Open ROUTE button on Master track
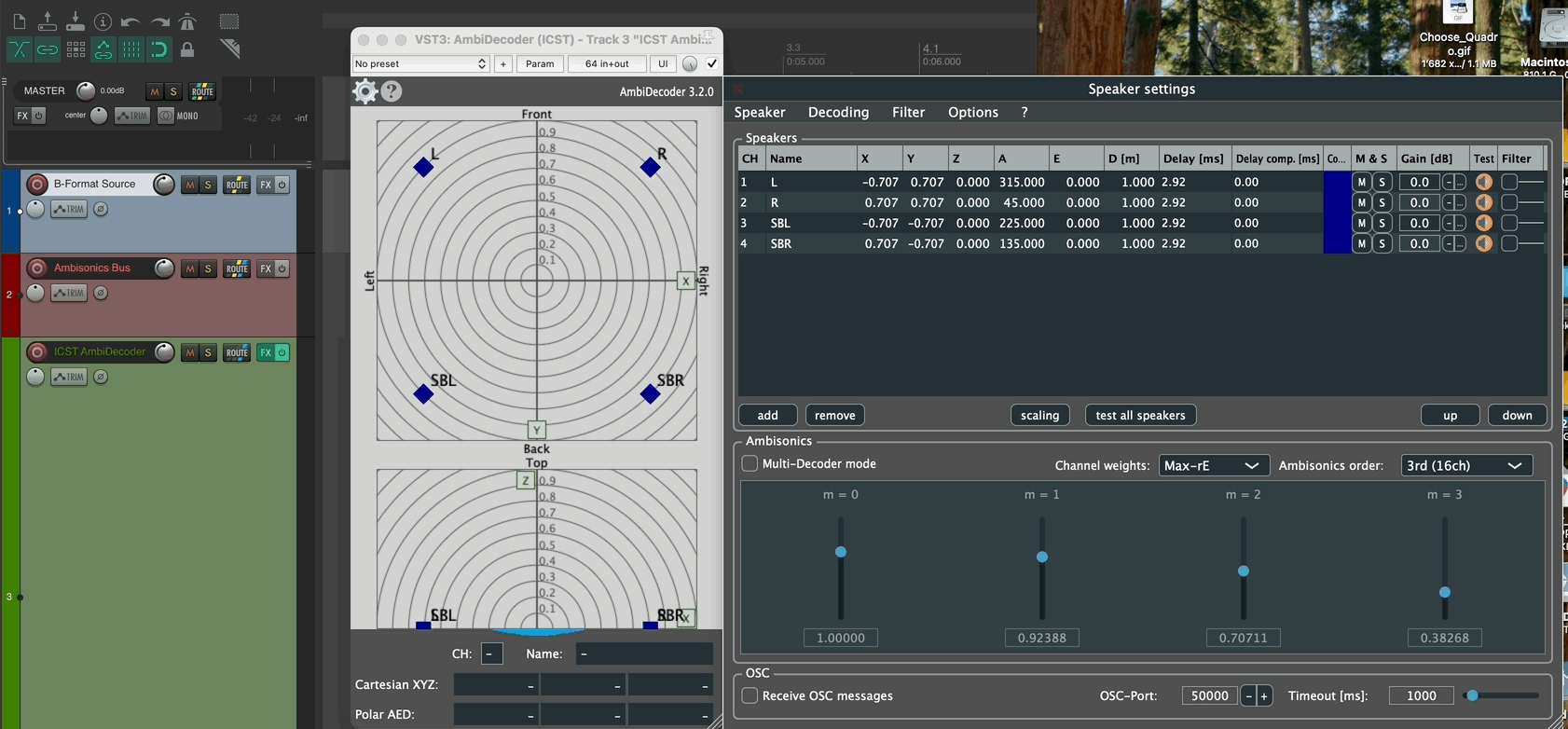This screenshot has height=729, width=1568. (202, 91)
